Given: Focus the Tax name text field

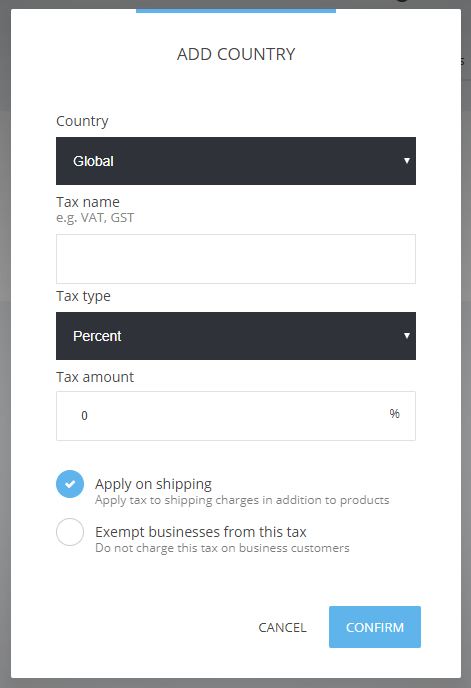Looking at the screenshot, I should pyautogui.click(x=236, y=259).
